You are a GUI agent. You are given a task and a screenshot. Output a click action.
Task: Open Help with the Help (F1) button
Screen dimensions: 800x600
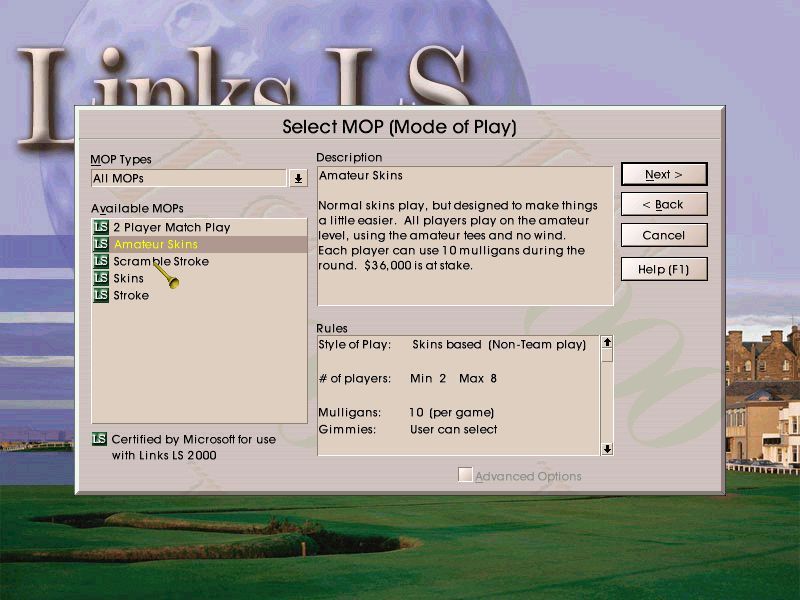coord(664,269)
